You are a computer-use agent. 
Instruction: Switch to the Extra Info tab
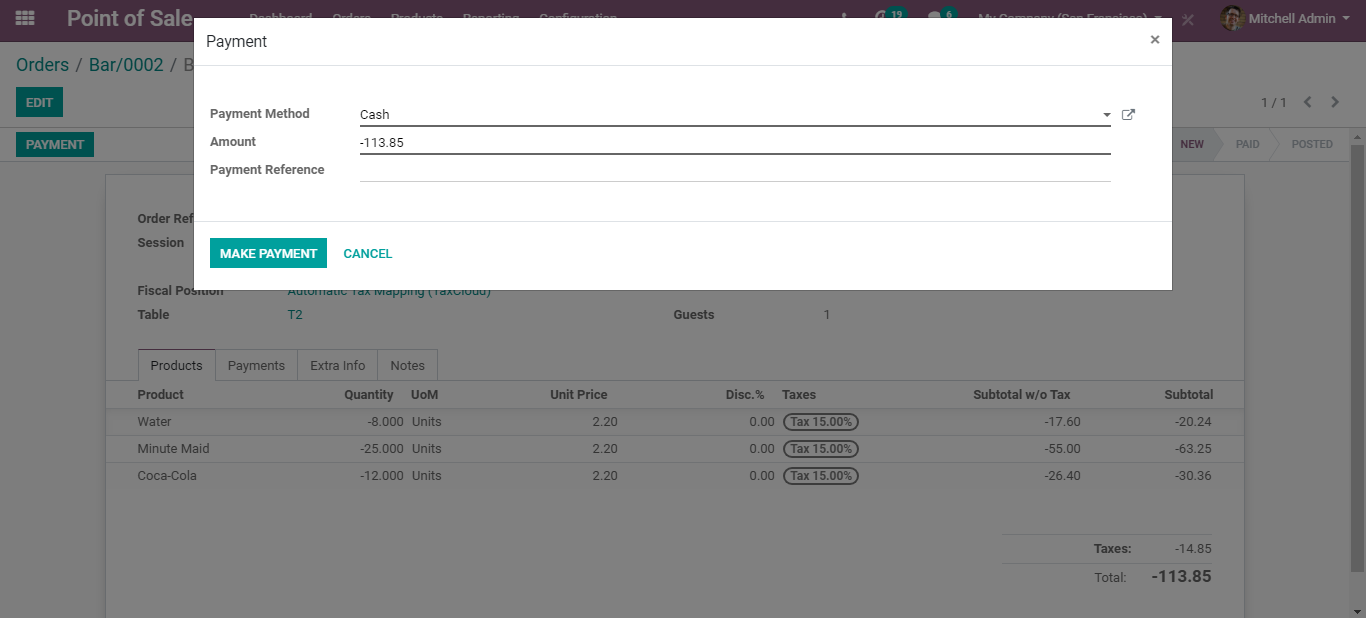(338, 366)
